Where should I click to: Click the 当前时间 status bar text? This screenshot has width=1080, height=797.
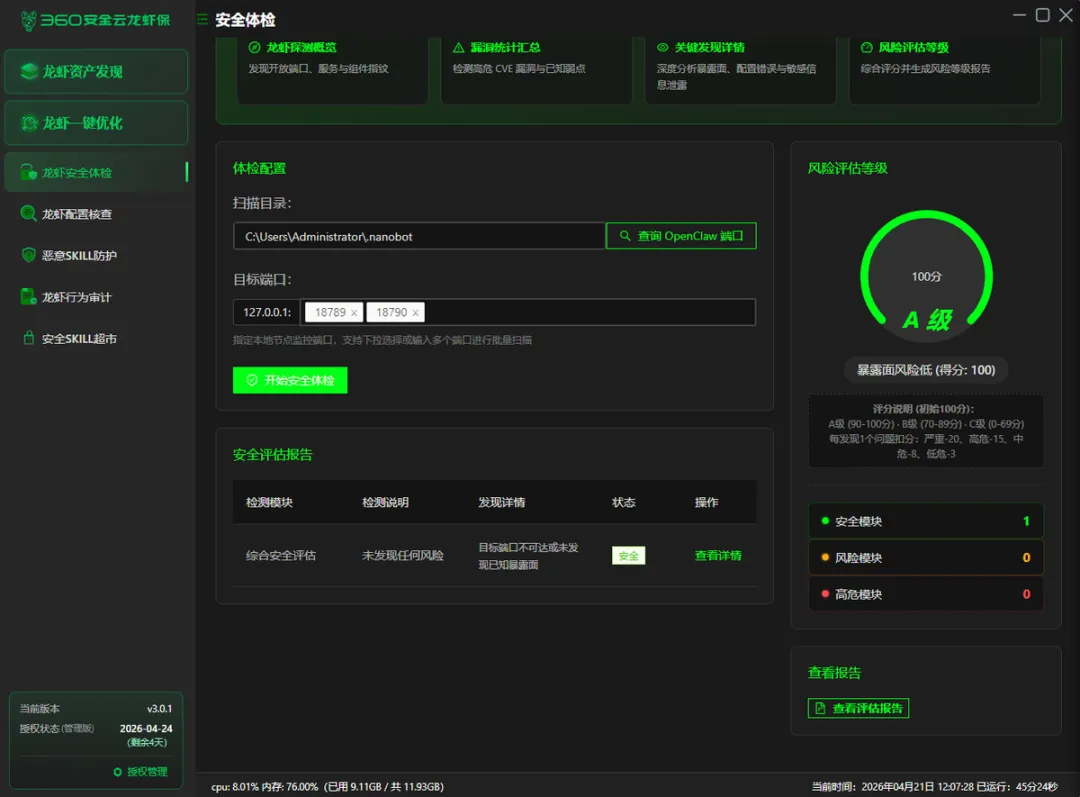coord(893,787)
